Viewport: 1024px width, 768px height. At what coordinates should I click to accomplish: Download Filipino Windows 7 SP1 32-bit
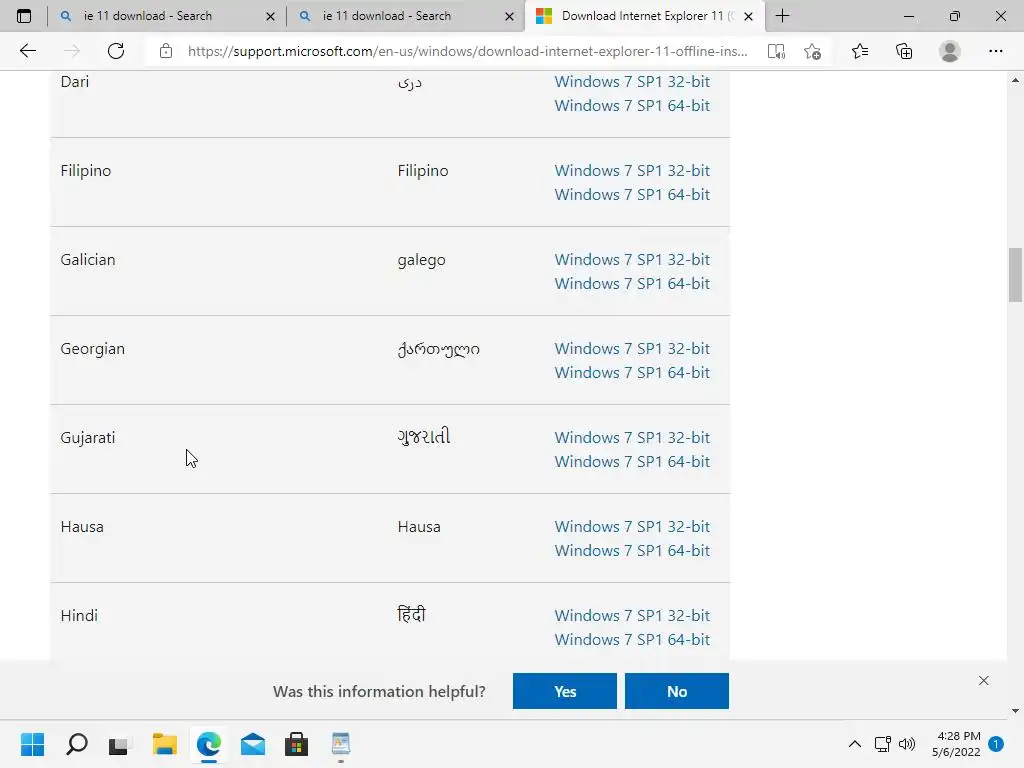coord(632,170)
